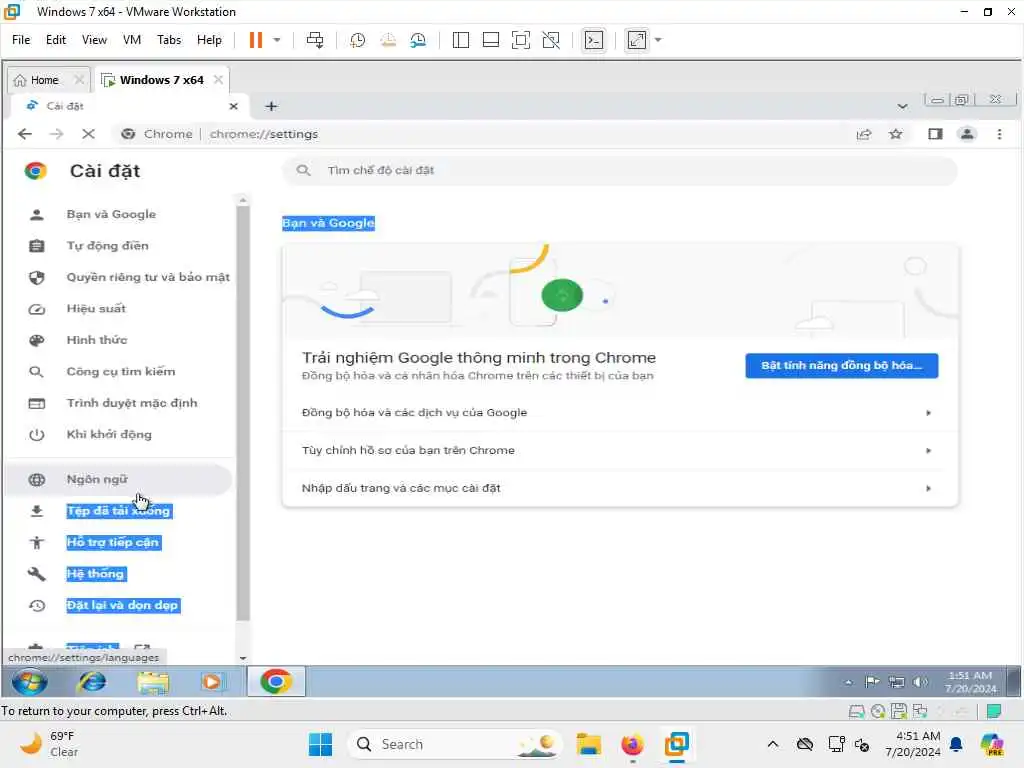Take a snapshot of the virtual machine
Image resolution: width=1024 pixels, height=768 pixels.
pyautogui.click(x=357, y=40)
